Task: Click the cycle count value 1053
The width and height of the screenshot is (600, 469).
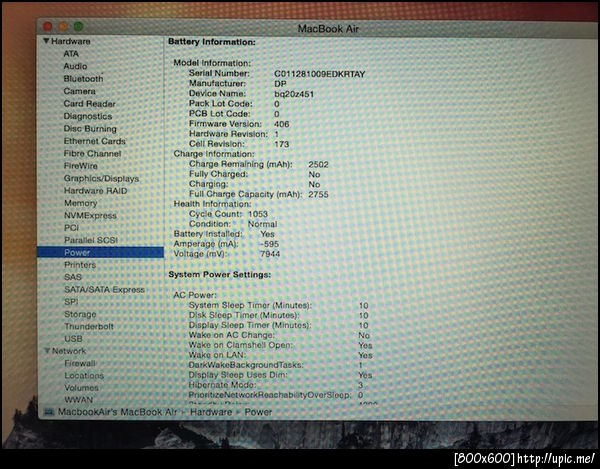Action: [258, 214]
